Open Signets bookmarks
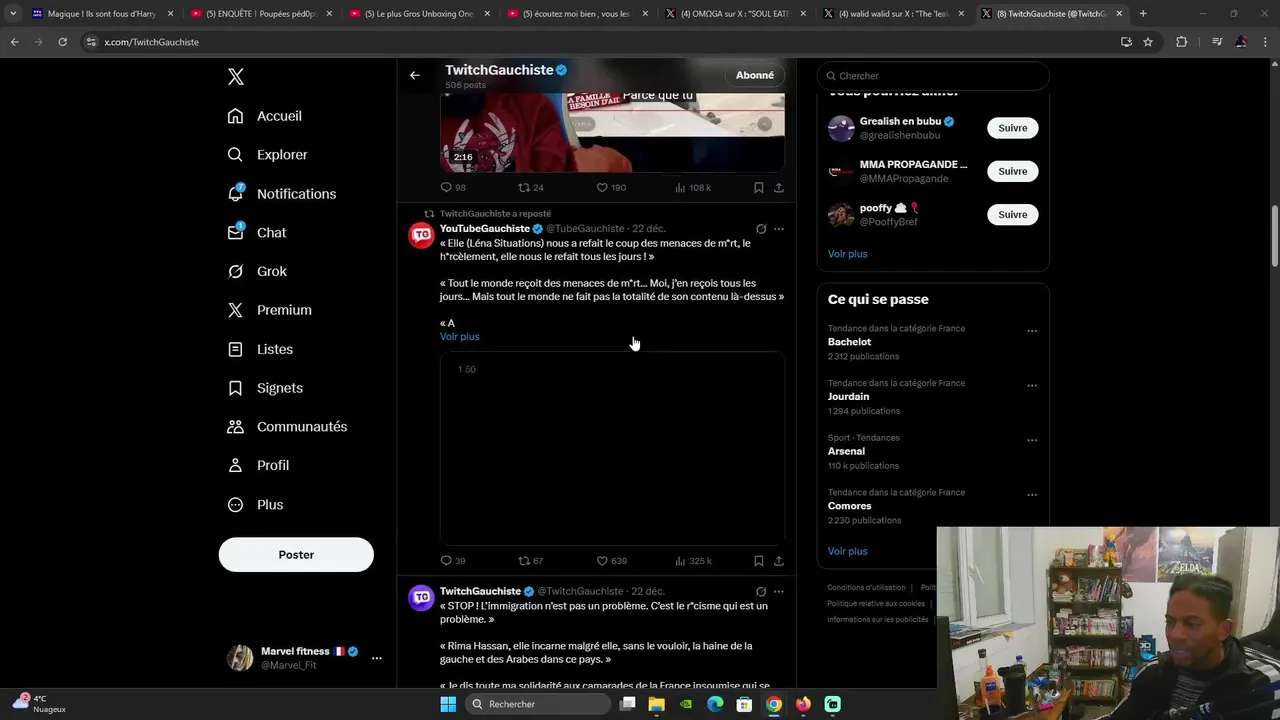Viewport: 1280px width, 720px height. 266,388
